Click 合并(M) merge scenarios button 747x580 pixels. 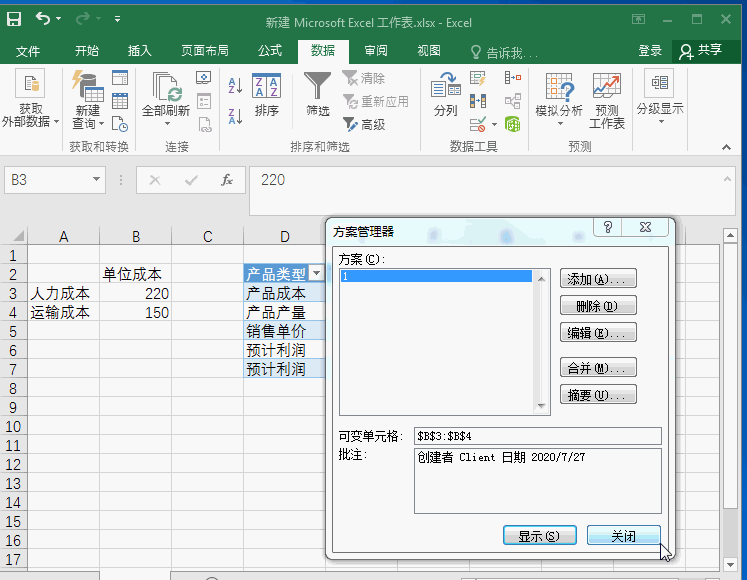[598, 367]
